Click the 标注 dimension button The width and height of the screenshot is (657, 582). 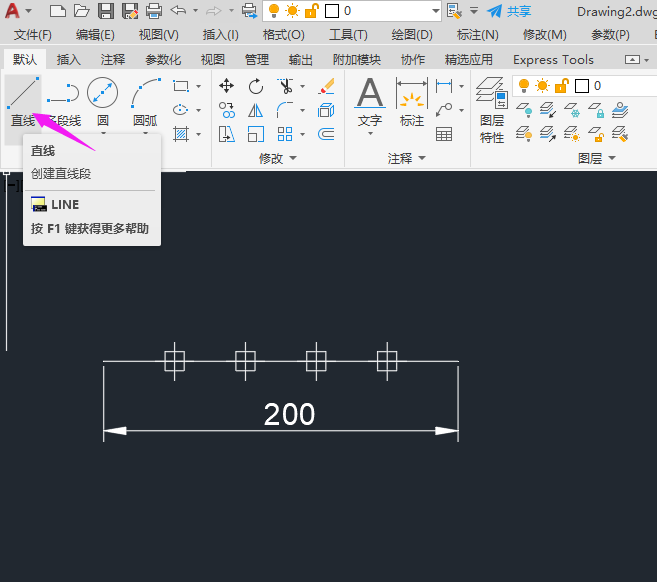pos(412,102)
